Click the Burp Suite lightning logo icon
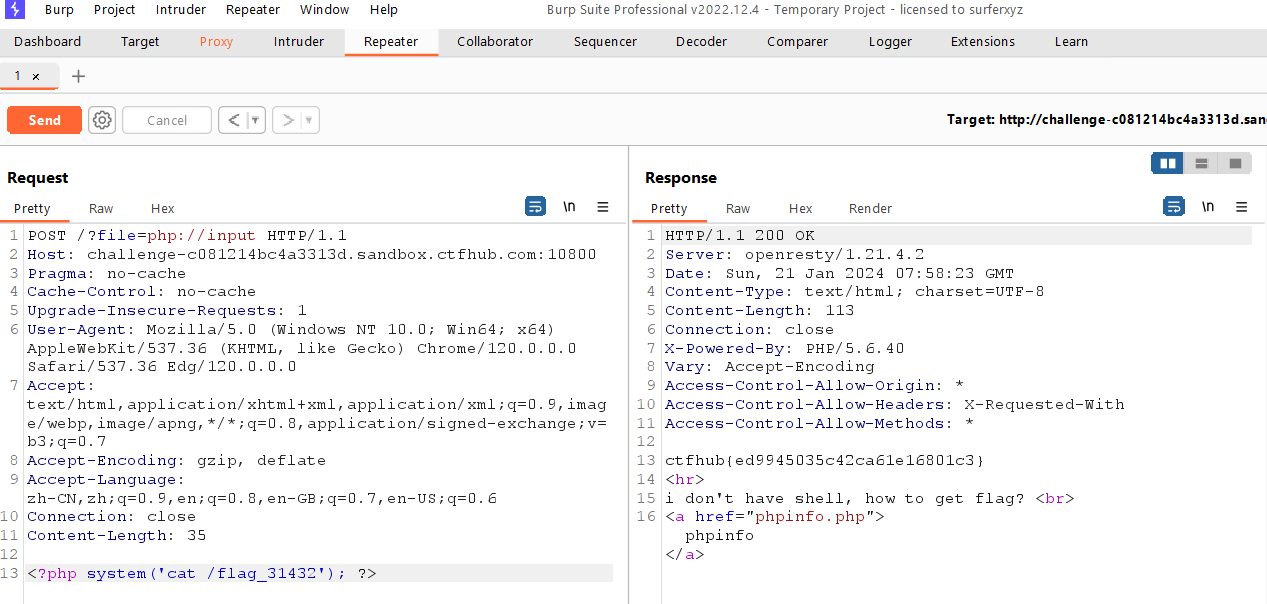Viewport: 1267px width, 604px height. pos(15,10)
